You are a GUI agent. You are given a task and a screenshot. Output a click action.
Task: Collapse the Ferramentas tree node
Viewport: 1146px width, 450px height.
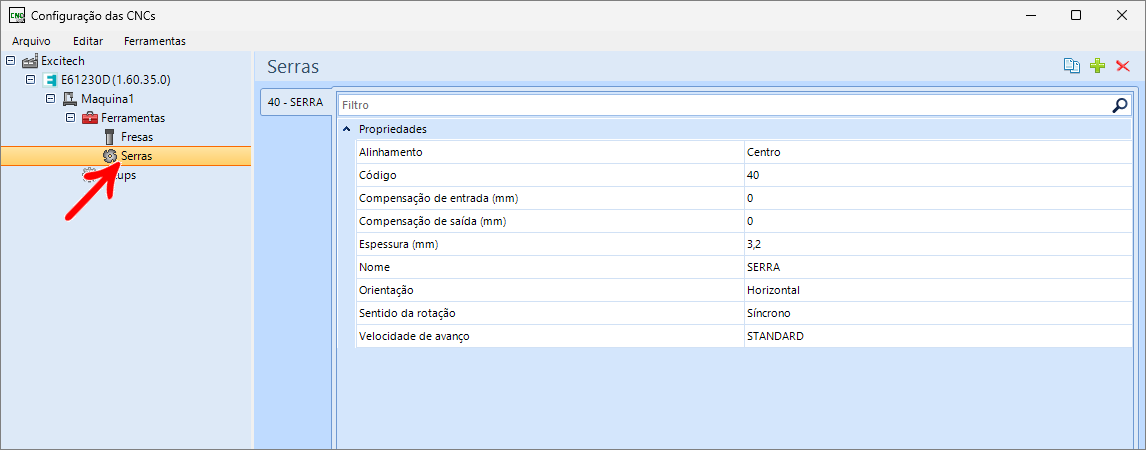coord(71,118)
